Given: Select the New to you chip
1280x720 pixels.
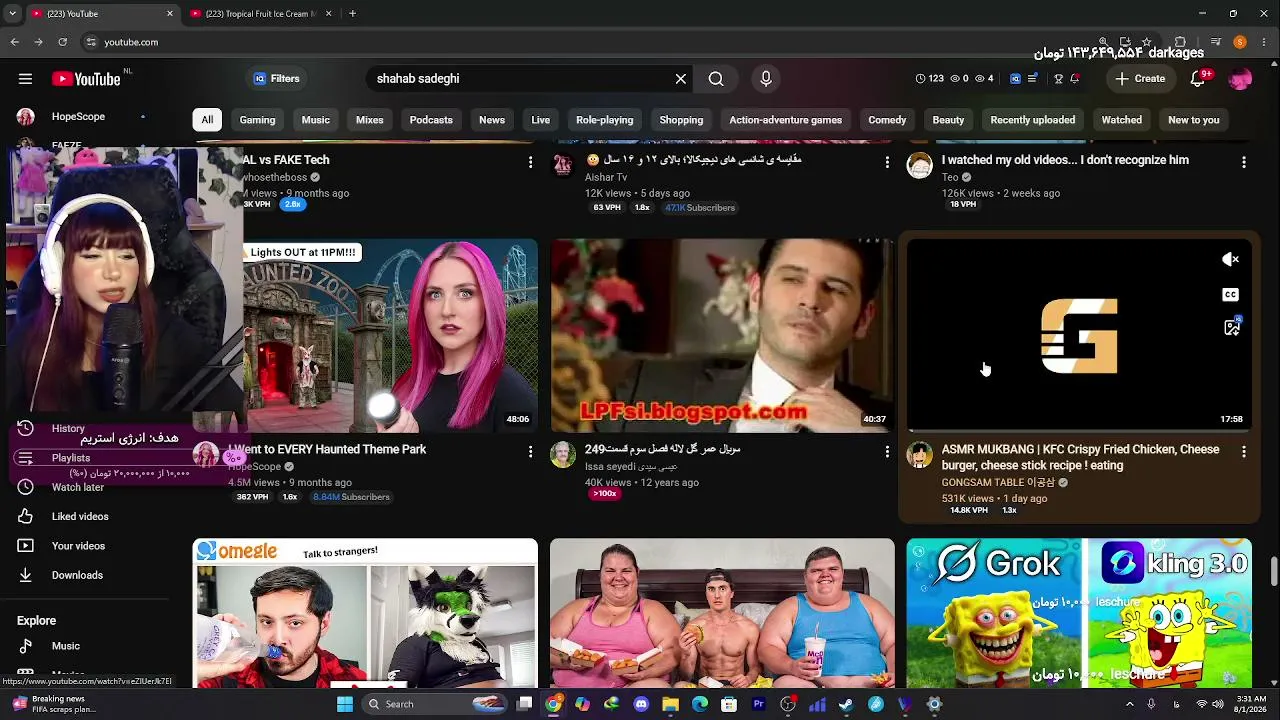Looking at the screenshot, I should [1194, 120].
